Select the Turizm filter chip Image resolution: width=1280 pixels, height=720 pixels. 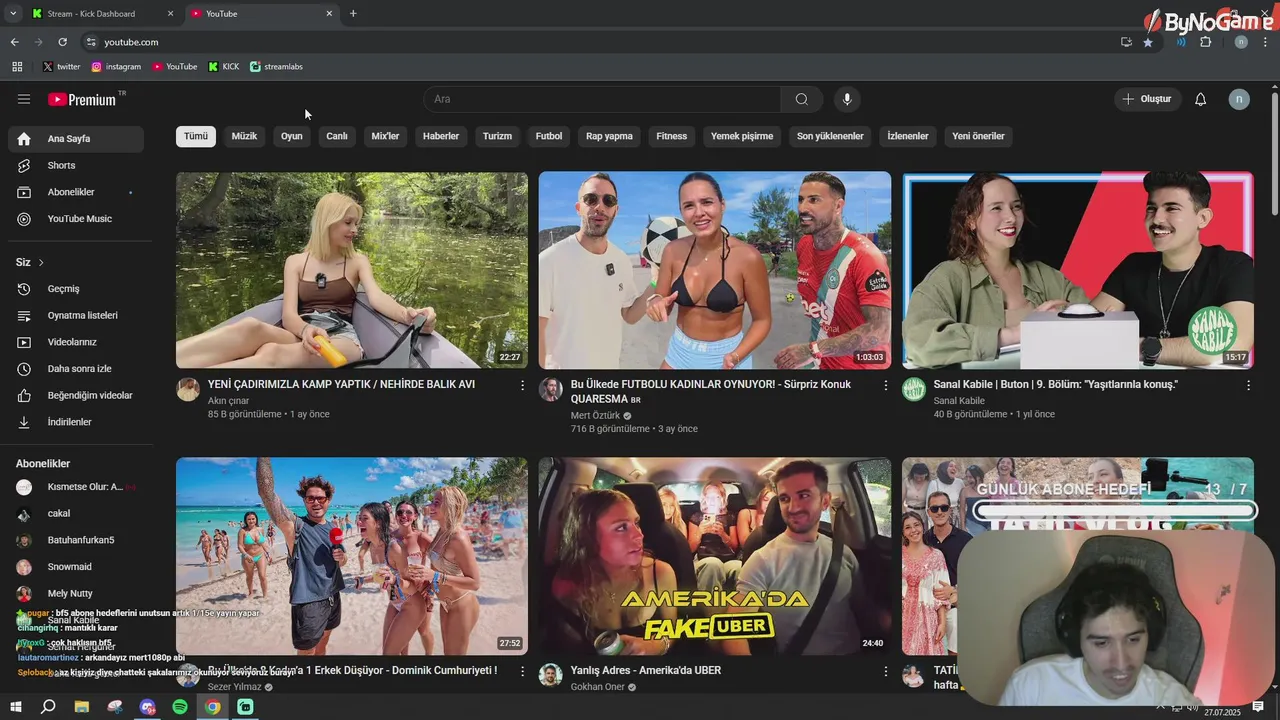pyautogui.click(x=497, y=136)
